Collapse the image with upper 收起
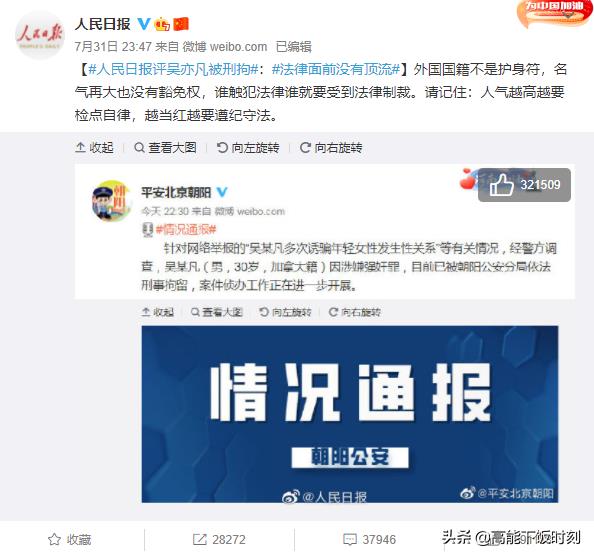The image size is (594, 558). [x=95, y=147]
